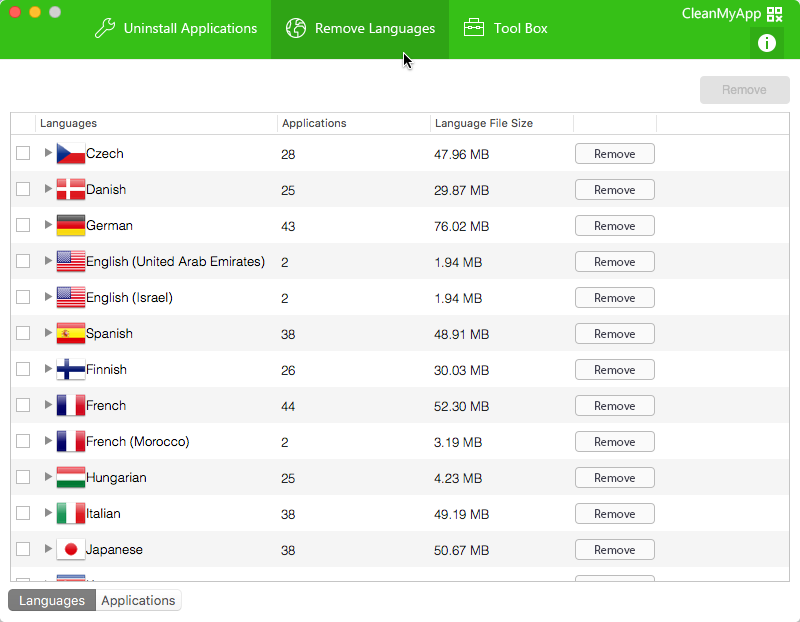This screenshot has width=800, height=622.
Task: Click the wrench icon for Uninstall Applications
Action: coord(105,28)
